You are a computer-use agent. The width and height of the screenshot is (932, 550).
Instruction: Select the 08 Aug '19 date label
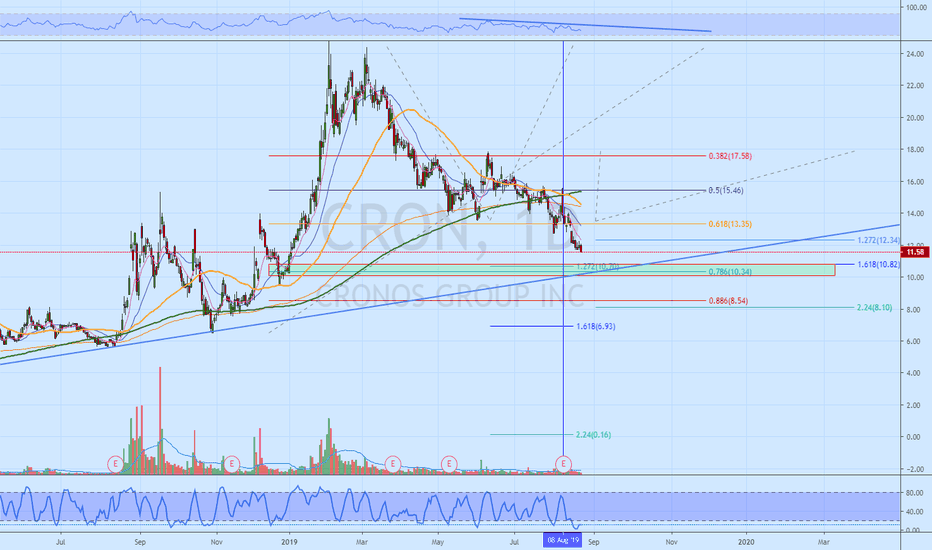click(x=562, y=540)
